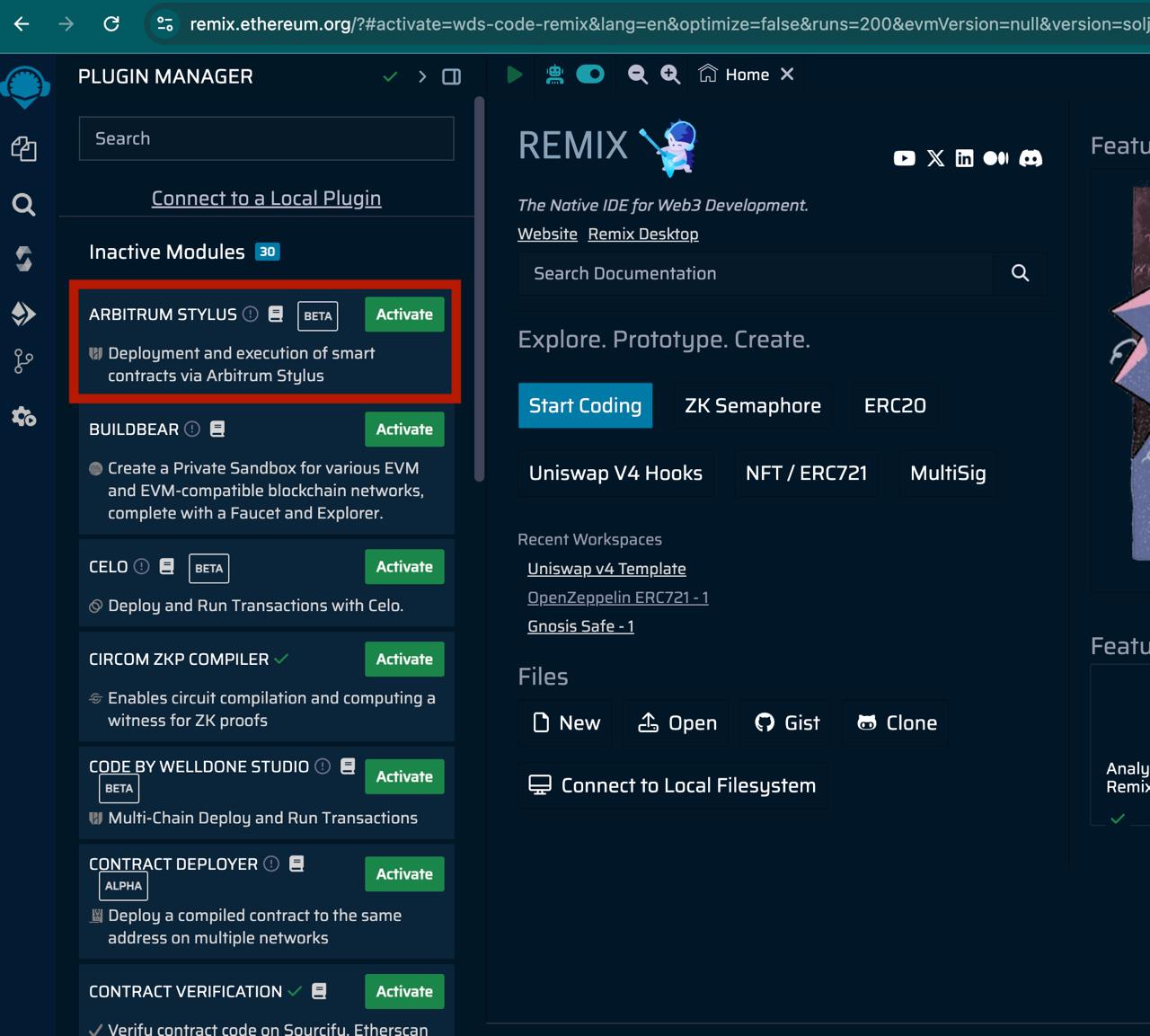Click the info icon beside Arbitrum Stylus
Viewport: 1150px width, 1036px height.
click(x=251, y=314)
